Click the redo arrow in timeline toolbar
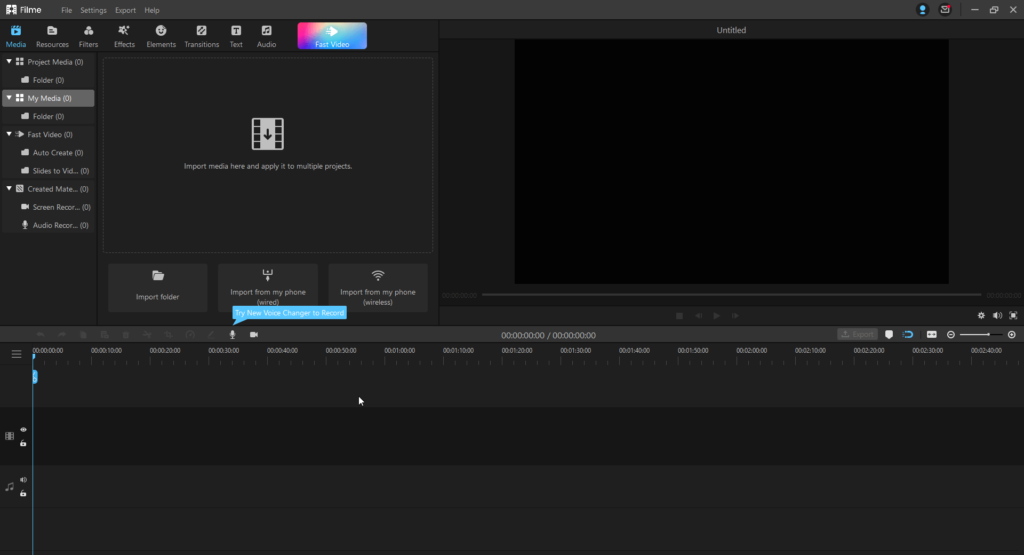The height and width of the screenshot is (555, 1024). 62,334
